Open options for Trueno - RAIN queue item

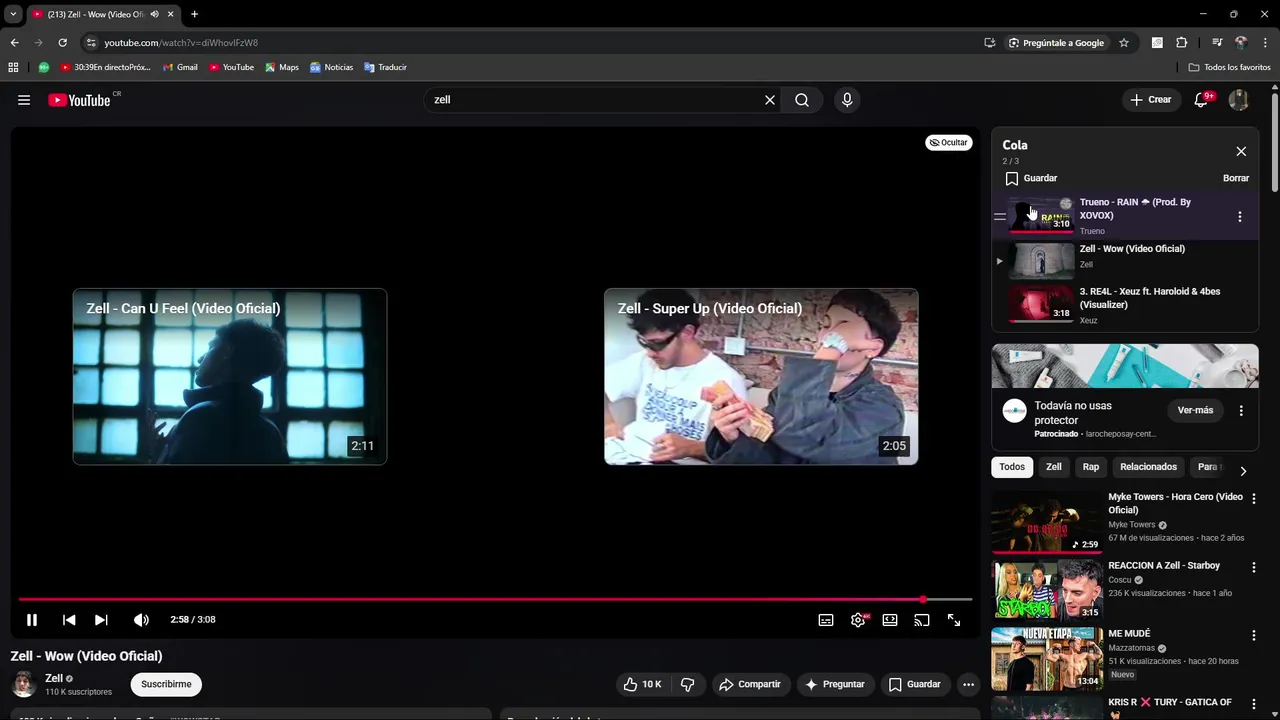tap(1240, 216)
